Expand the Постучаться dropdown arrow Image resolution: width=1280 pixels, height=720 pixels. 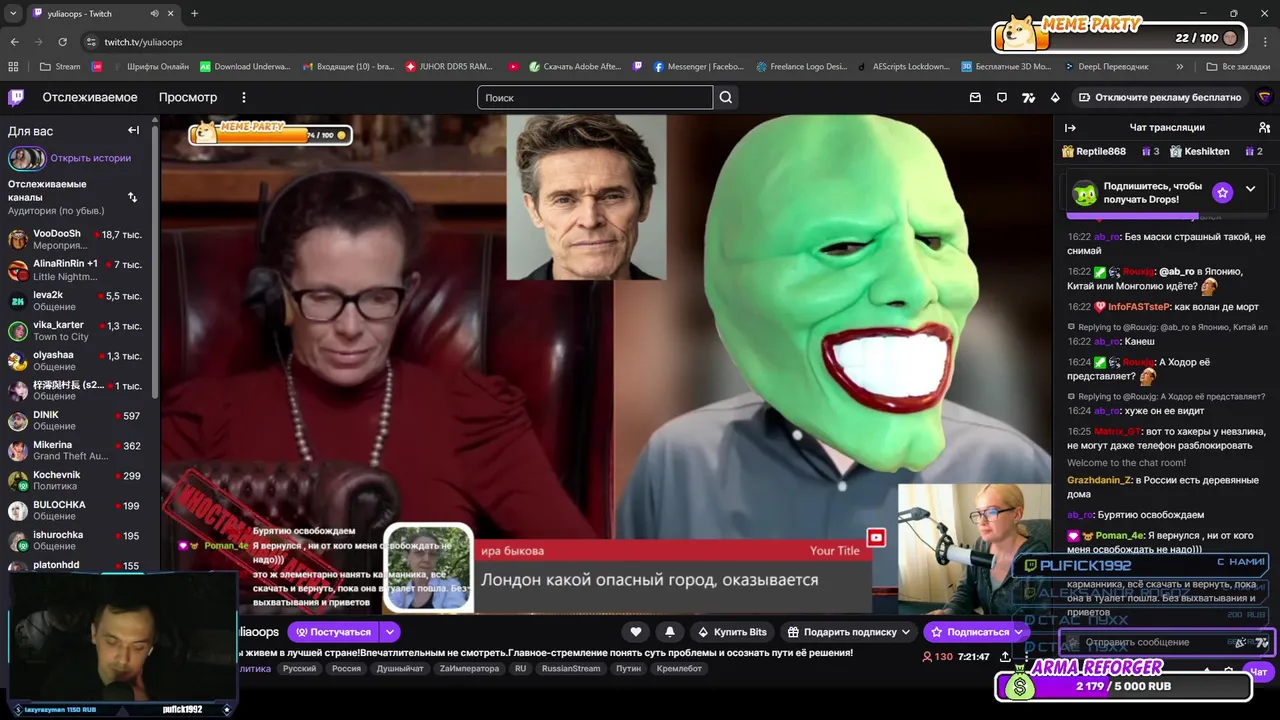[390, 632]
